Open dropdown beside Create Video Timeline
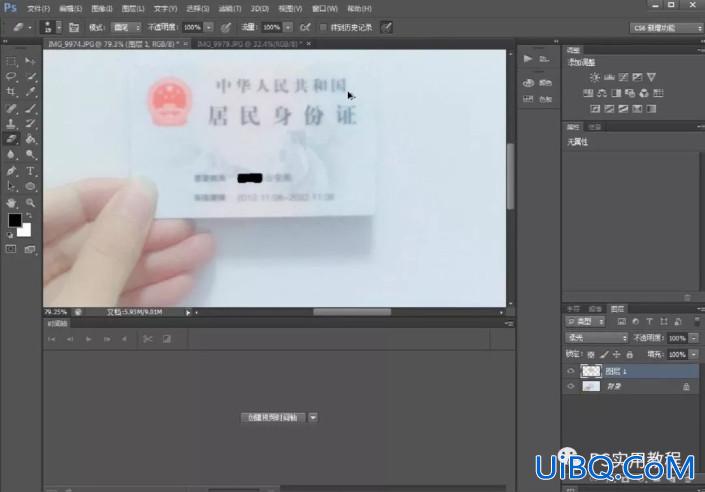 (313, 417)
